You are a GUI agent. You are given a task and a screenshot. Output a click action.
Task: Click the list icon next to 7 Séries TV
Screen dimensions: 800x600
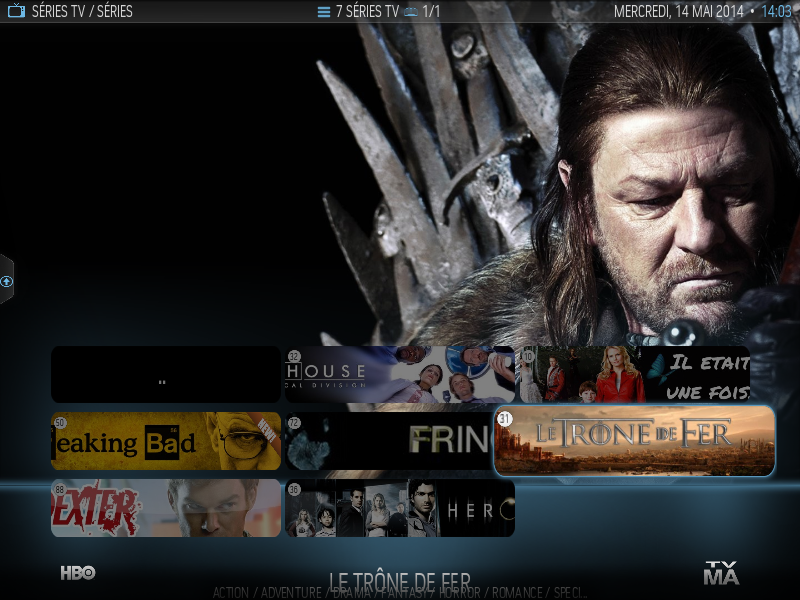(323, 11)
